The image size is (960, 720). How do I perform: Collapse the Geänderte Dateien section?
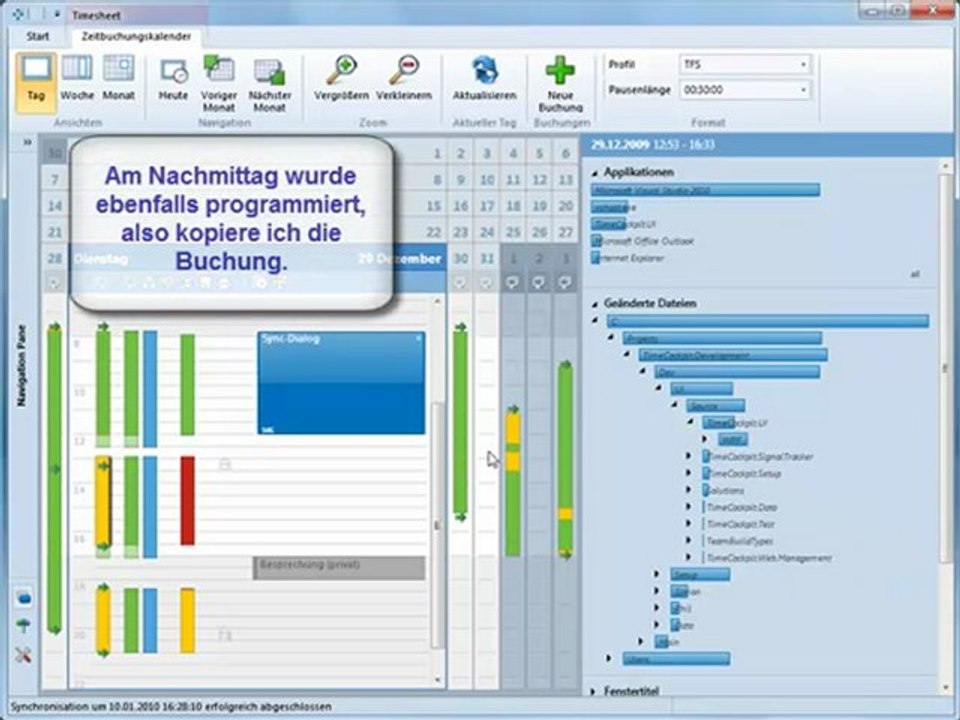click(594, 304)
